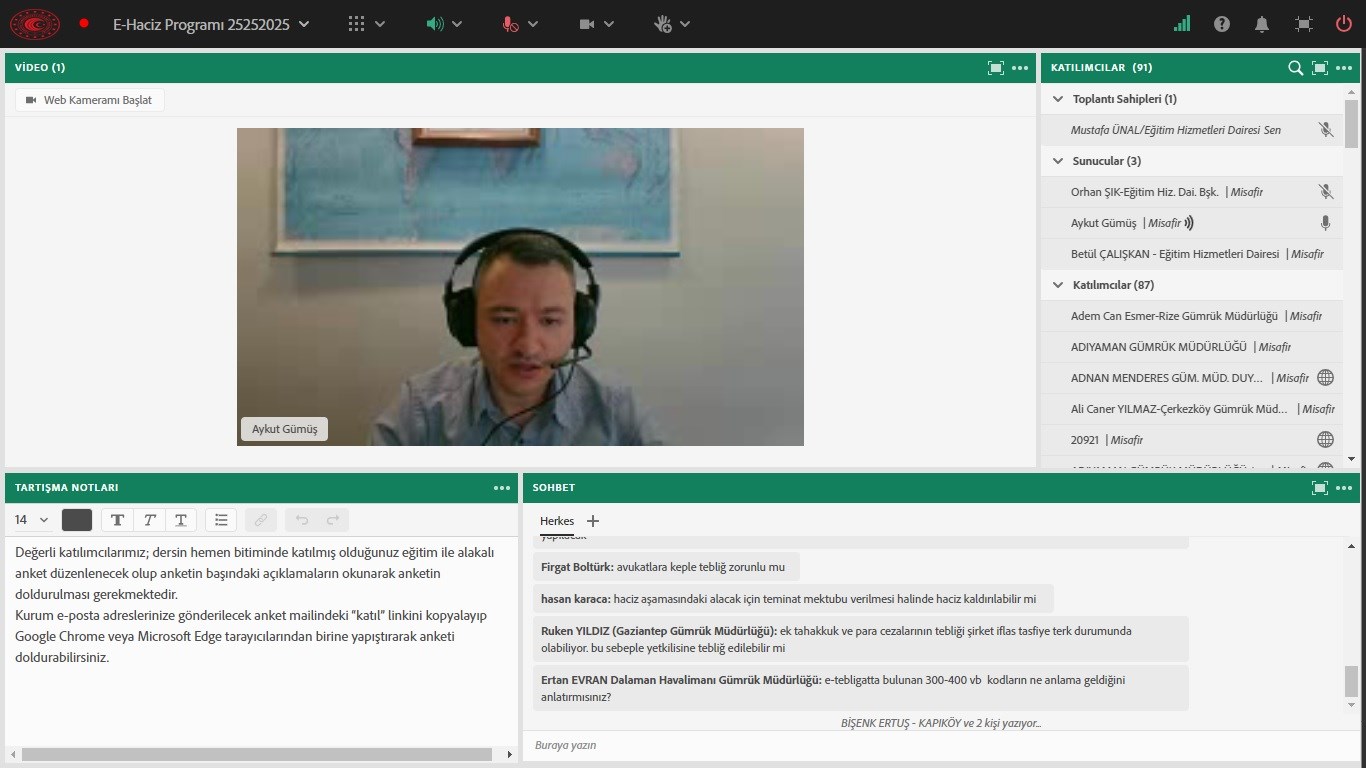The height and width of the screenshot is (768, 1366).
Task: Select Orhan ŞIK in presenters list
Action: [1192, 192]
